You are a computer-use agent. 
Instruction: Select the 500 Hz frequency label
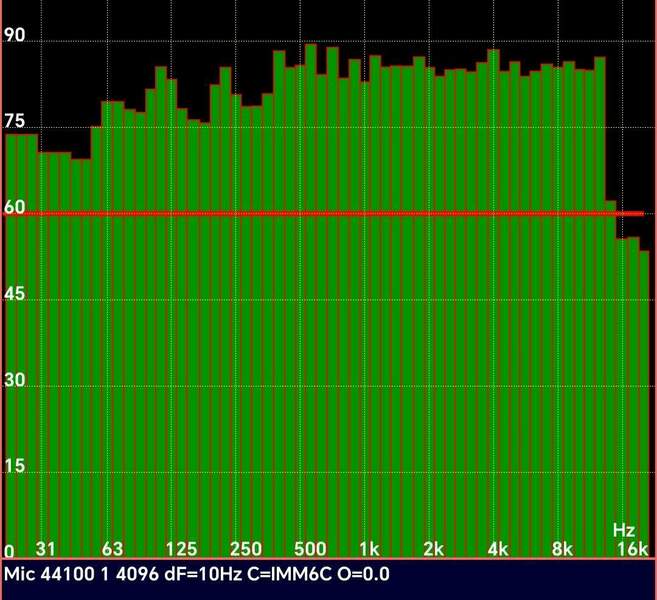[x=310, y=549]
